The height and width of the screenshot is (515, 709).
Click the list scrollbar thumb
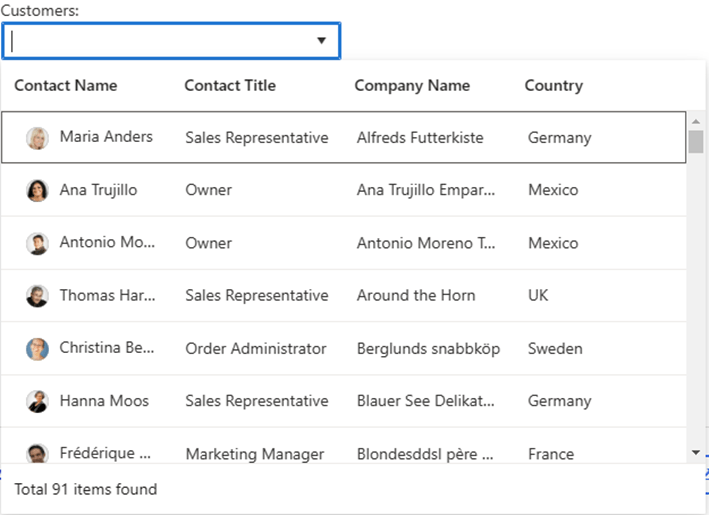pyautogui.click(x=696, y=142)
